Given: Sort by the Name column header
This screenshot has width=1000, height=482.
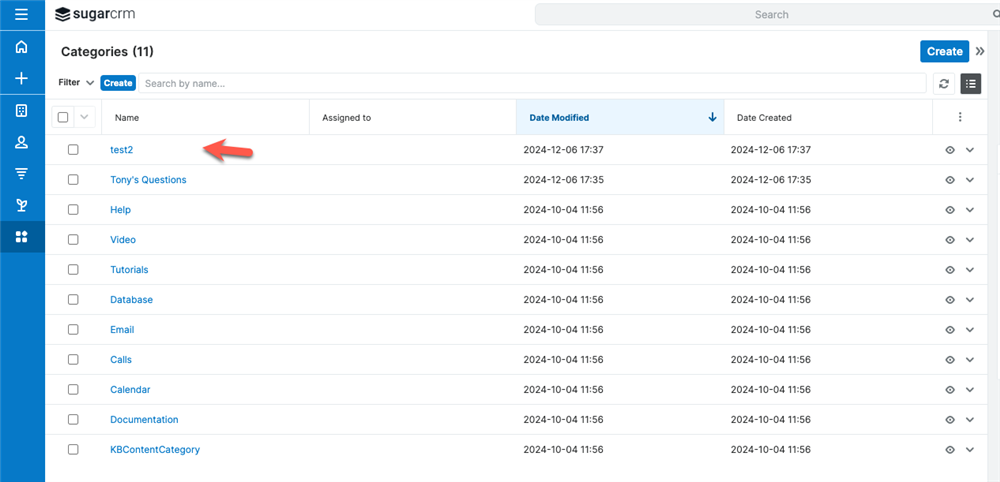Looking at the screenshot, I should [x=127, y=118].
